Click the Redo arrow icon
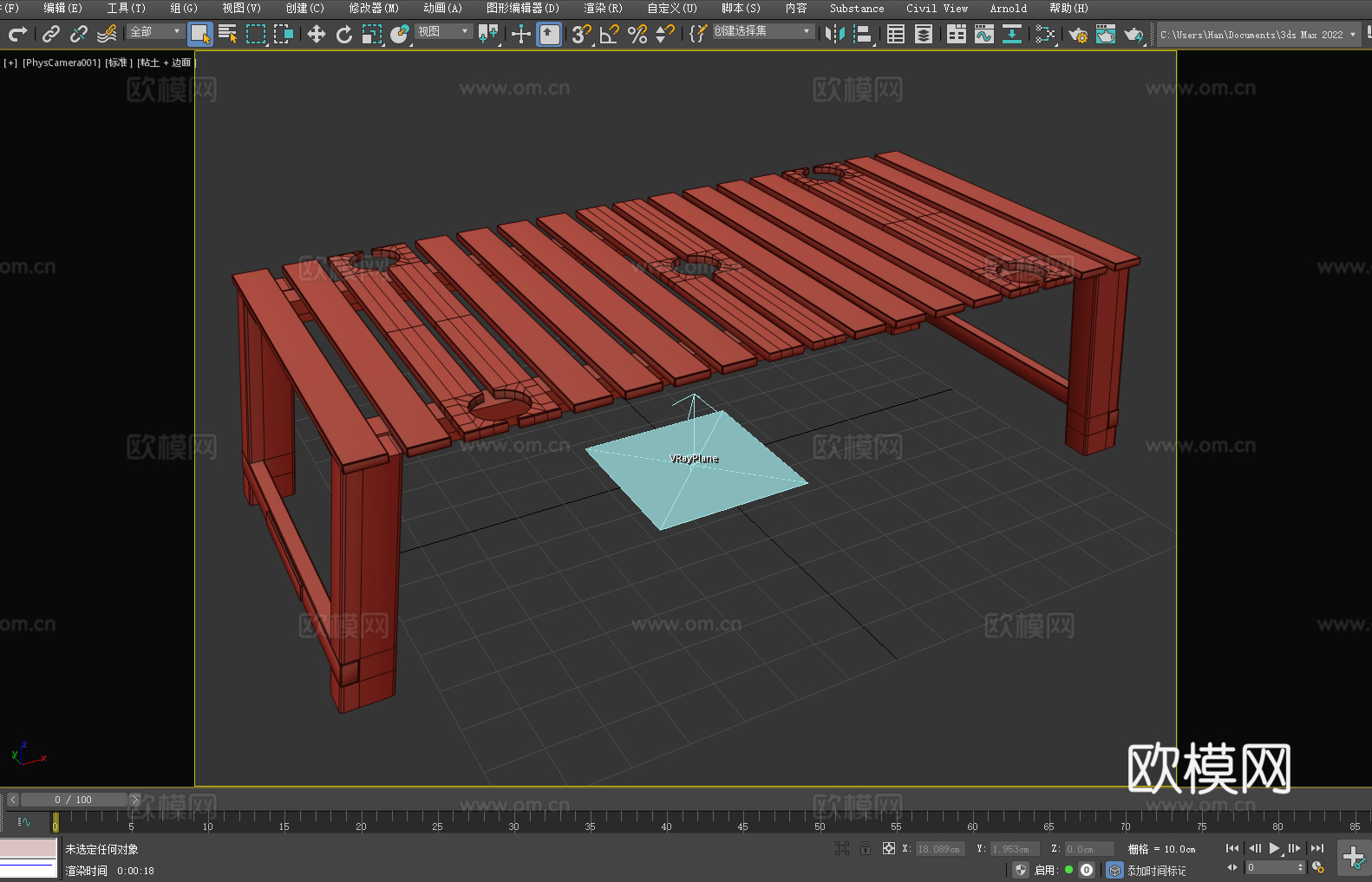 [17, 34]
